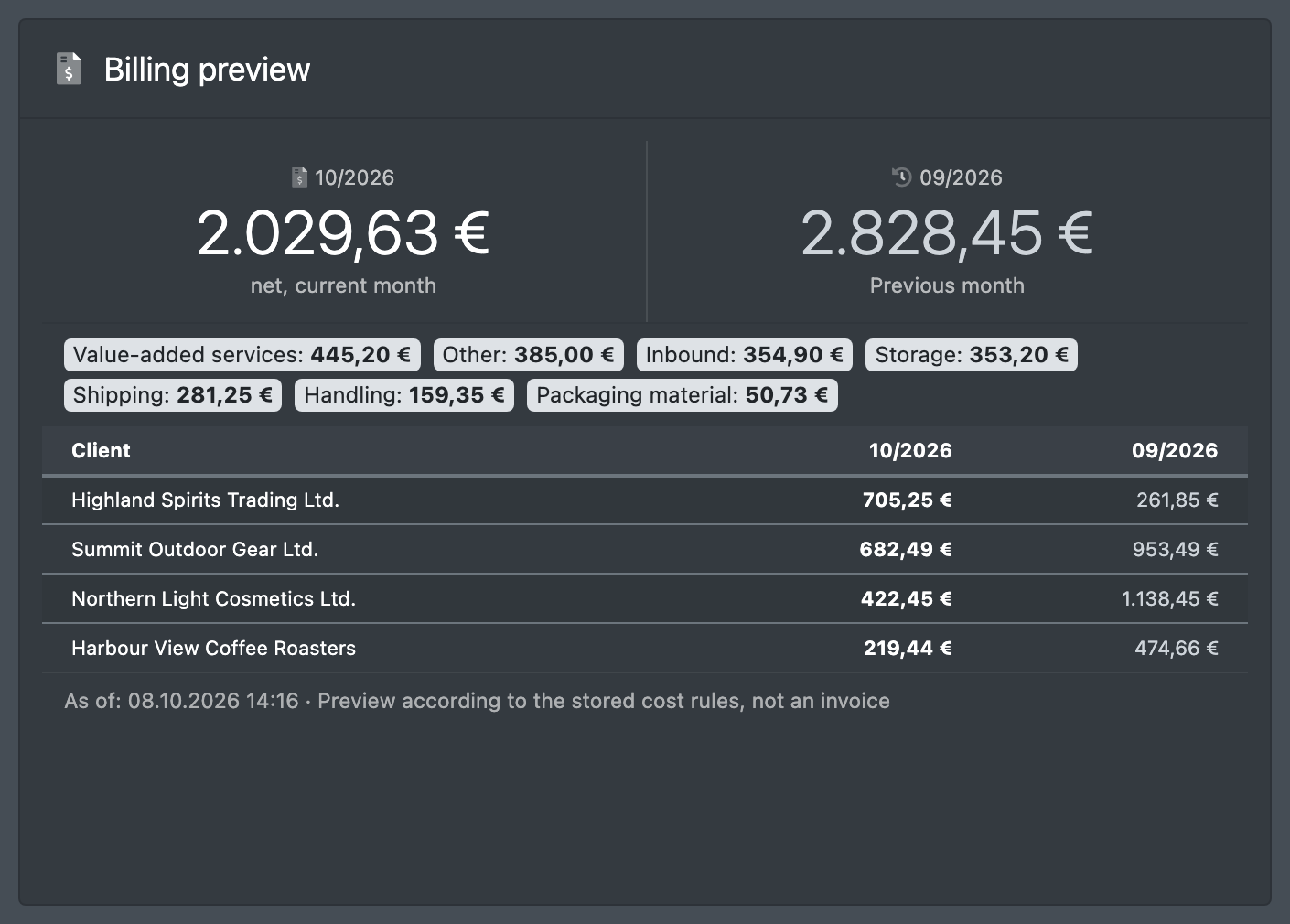This screenshot has height=924, width=1290.
Task: Click the history clock icon beside 09/2026
Action: (x=902, y=177)
